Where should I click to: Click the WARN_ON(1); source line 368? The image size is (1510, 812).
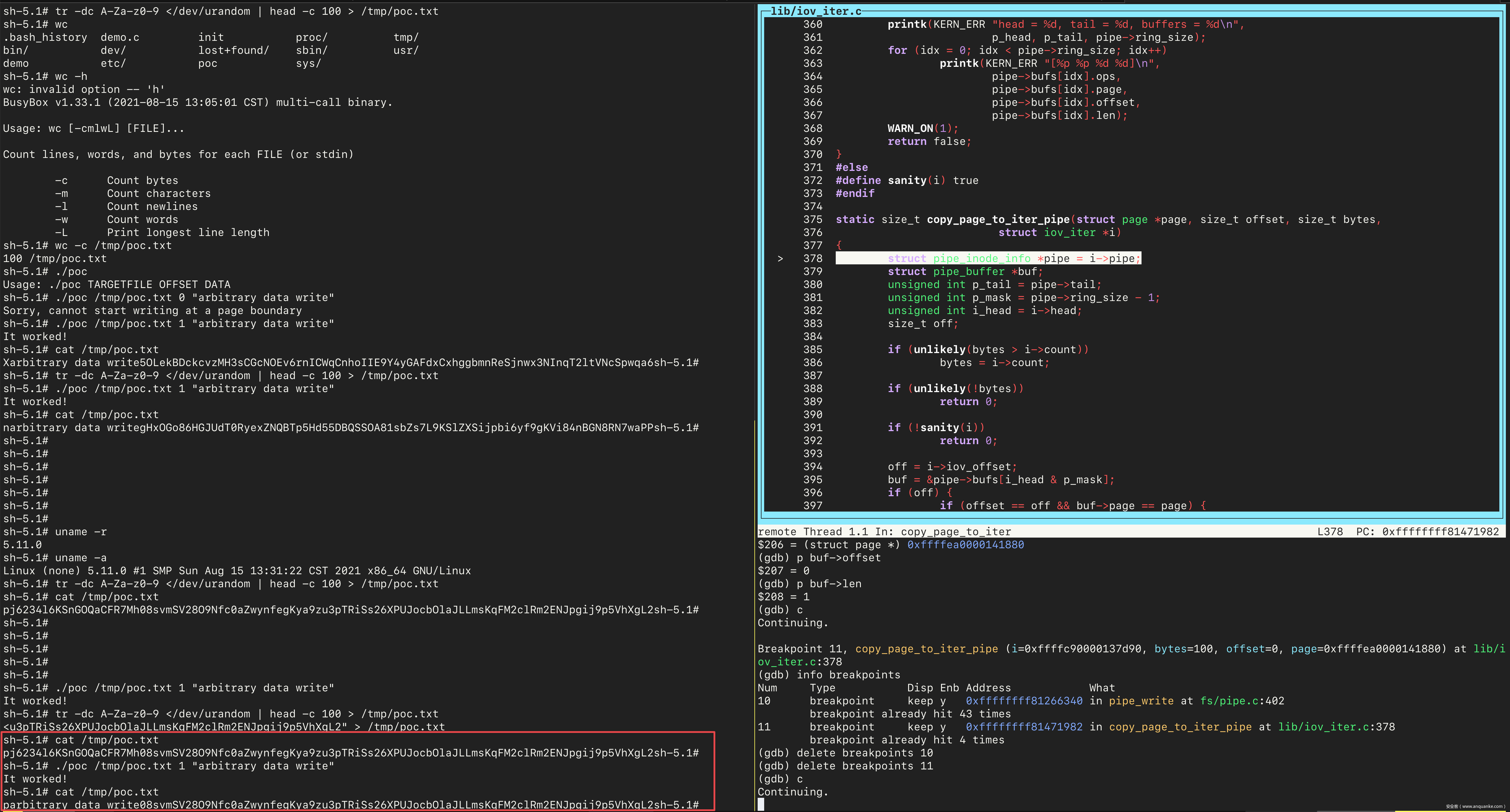click(923, 128)
